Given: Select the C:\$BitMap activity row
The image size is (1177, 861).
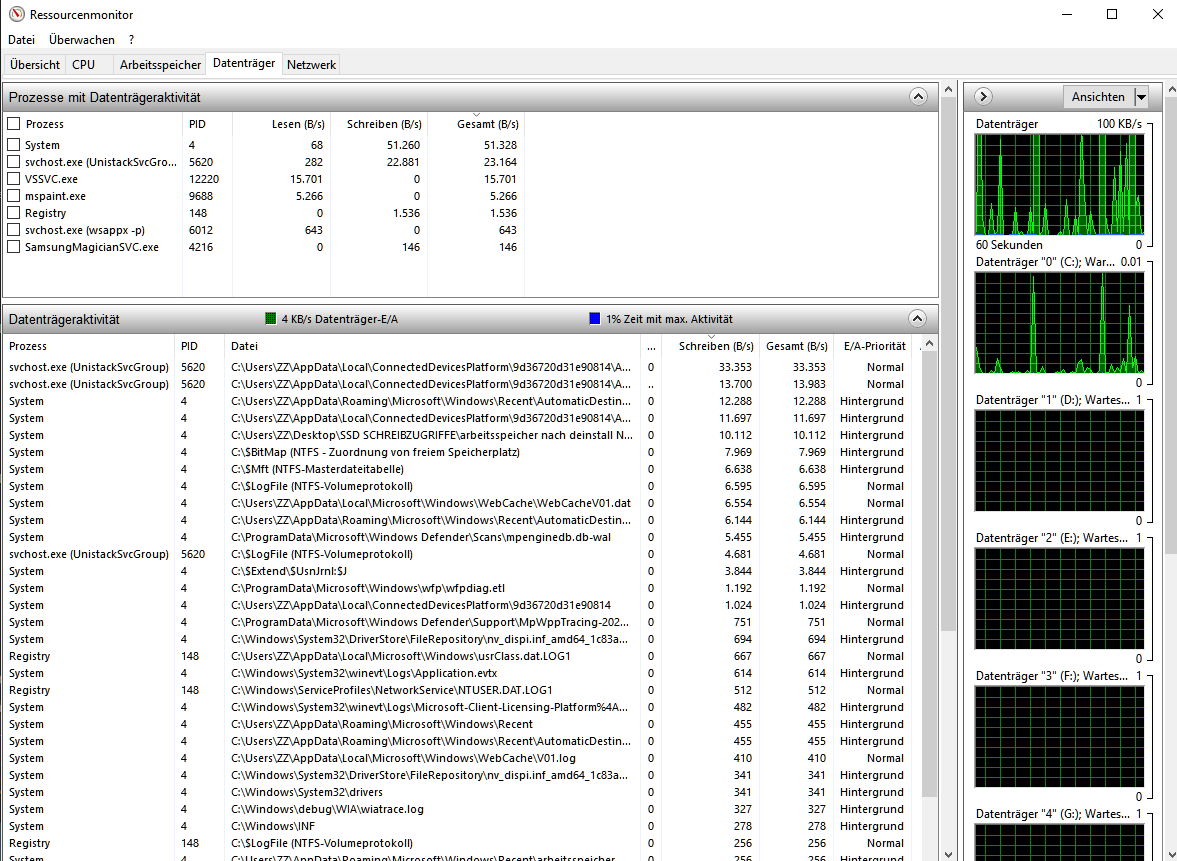Looking at the screenshot, I should point(461,452).
